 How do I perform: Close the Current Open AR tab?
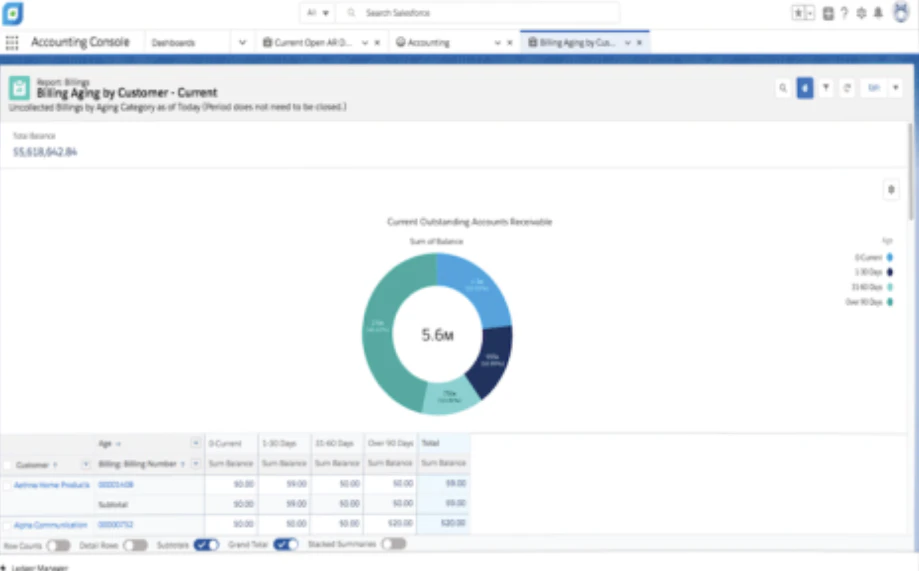point(377,42)
